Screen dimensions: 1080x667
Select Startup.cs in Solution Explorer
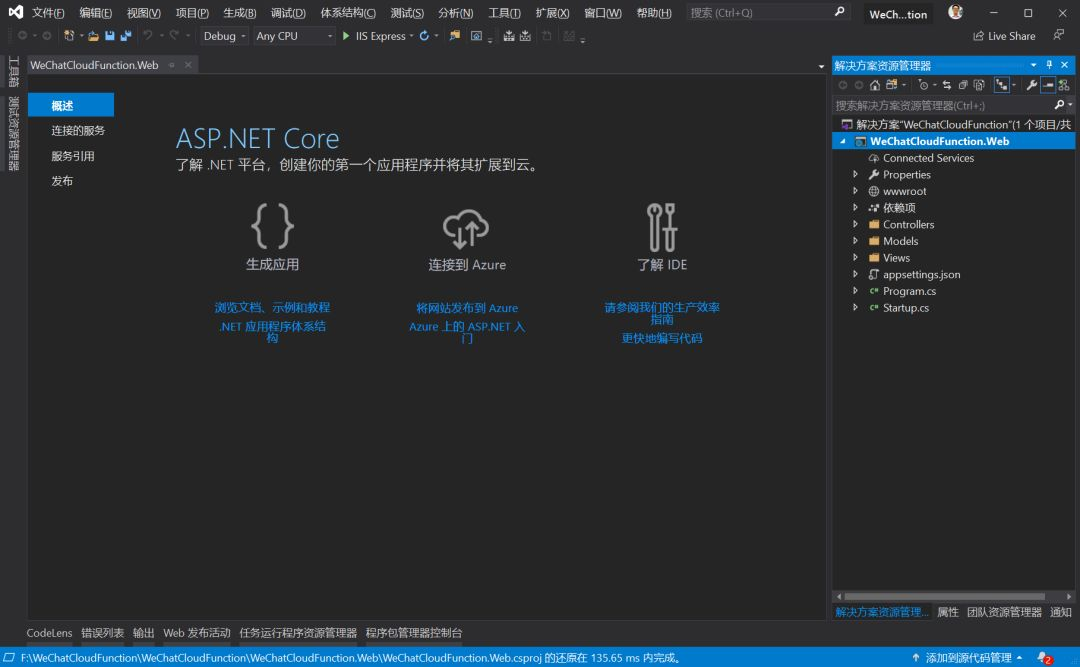(906, 307)
